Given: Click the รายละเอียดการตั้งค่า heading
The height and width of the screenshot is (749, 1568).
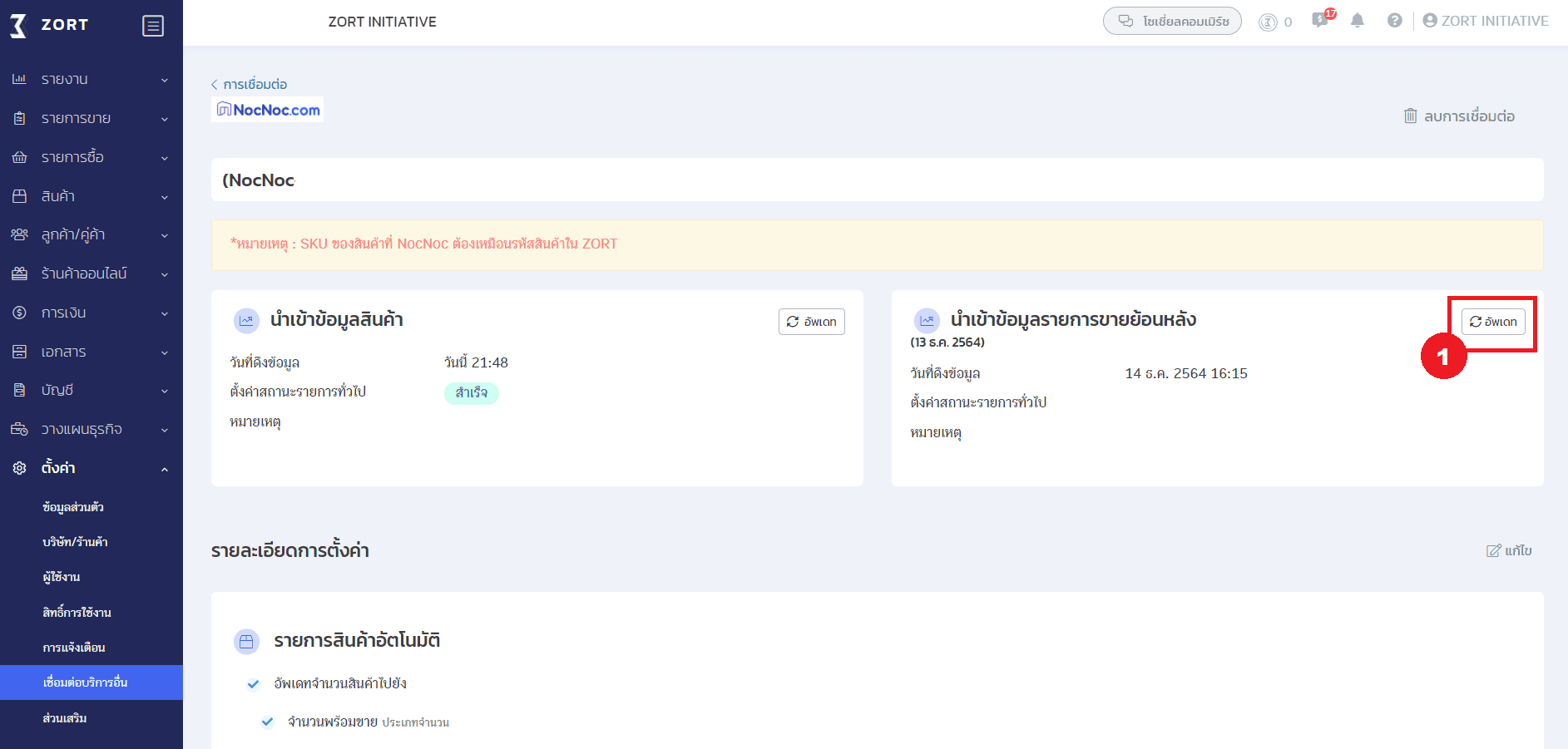Looking at the screenshot, I should point(289,550).
